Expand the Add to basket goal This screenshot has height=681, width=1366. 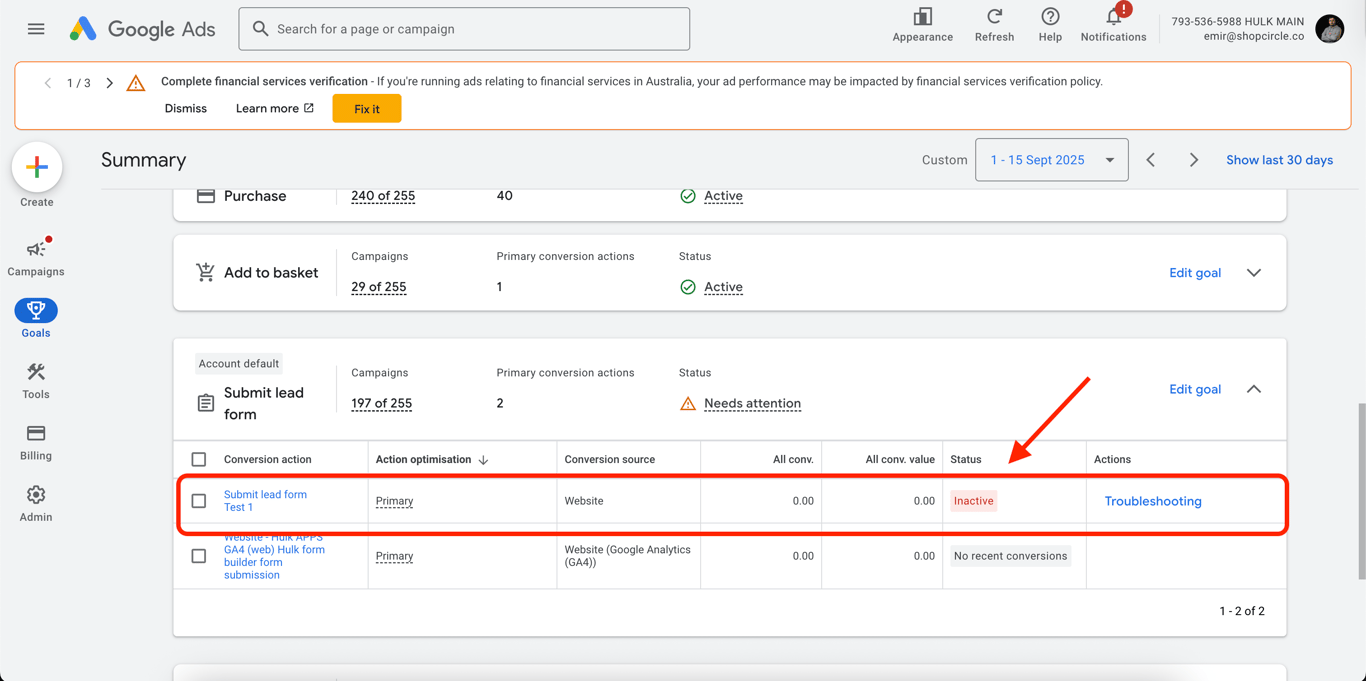pyautogui.click(x=1254, y=273)
